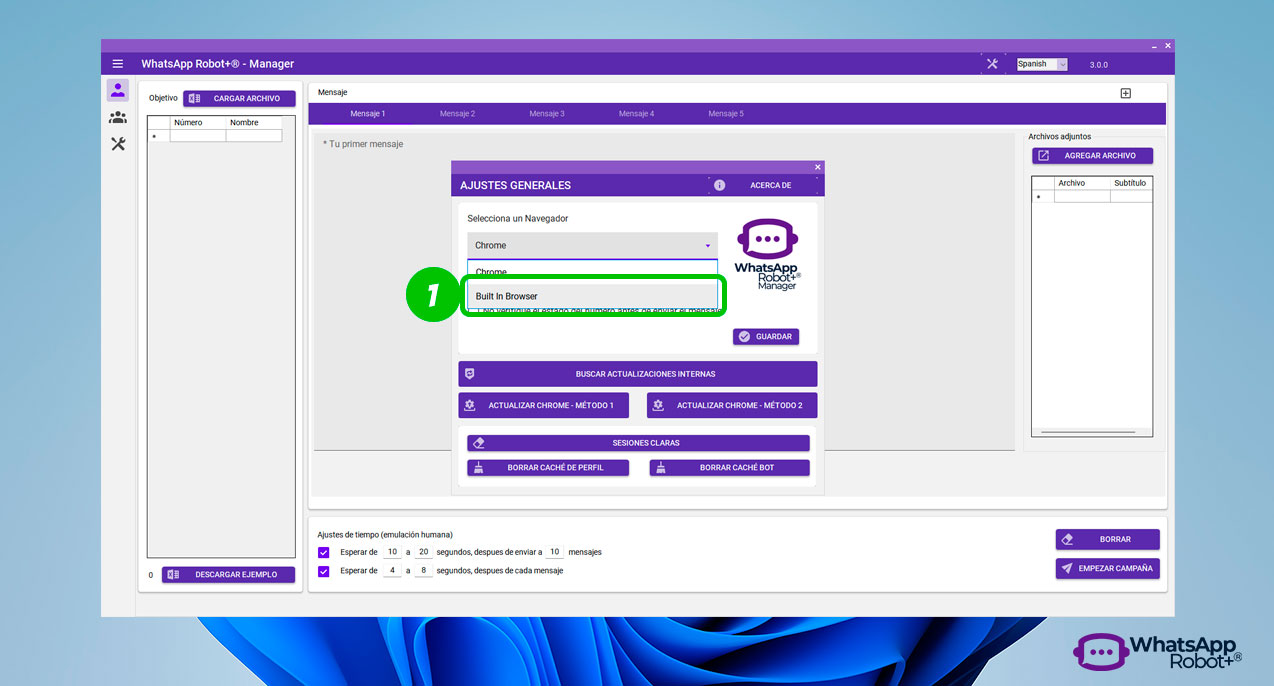Click the Nombre column header
1274x686 pixels.
(x=254, y=123)
